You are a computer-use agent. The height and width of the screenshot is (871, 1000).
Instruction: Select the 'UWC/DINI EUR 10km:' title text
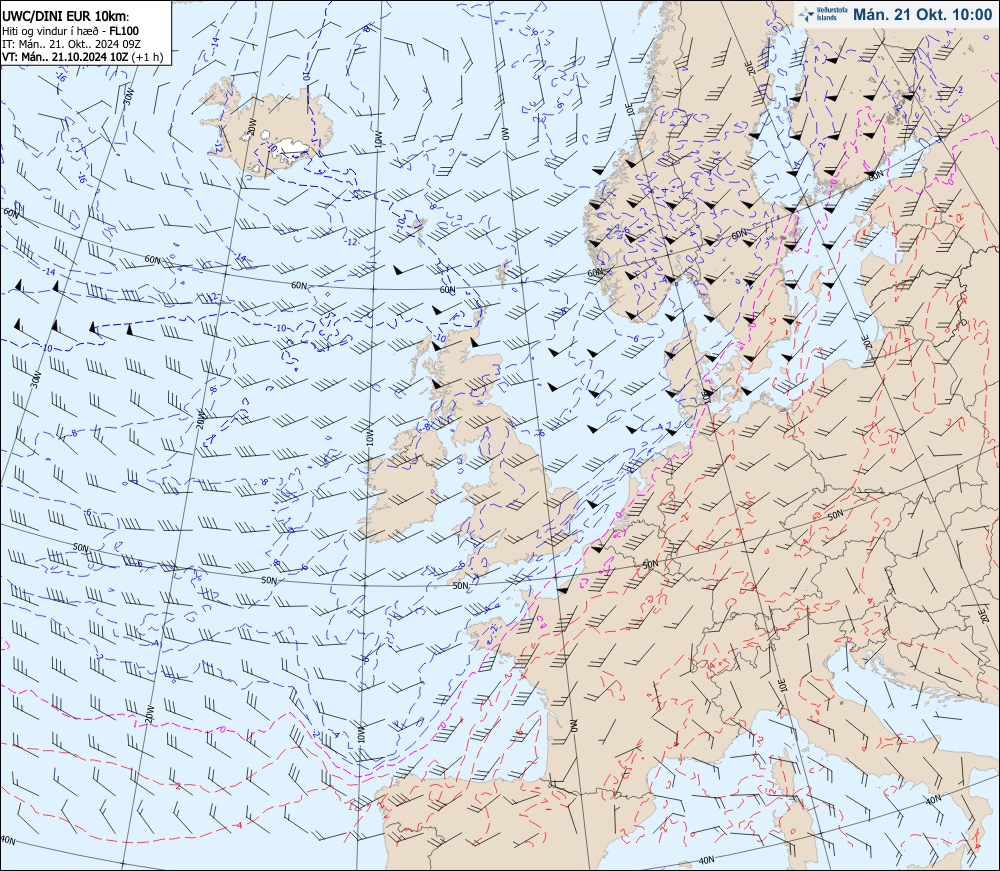click(x=65, y=17)
